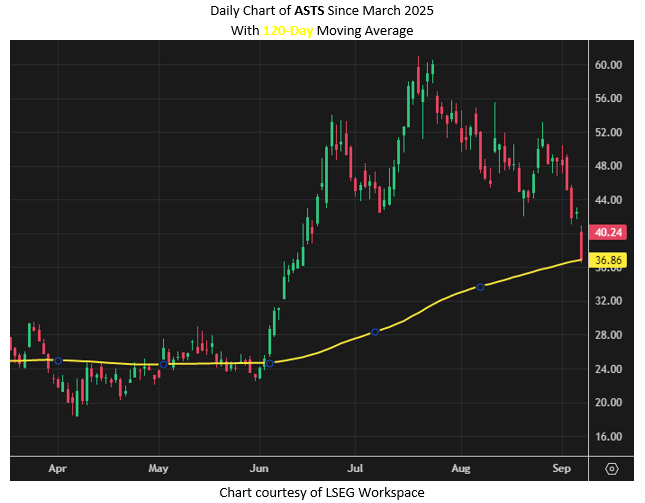
Task: Select the 20.00 price axis label
Action: coord(608,402)
